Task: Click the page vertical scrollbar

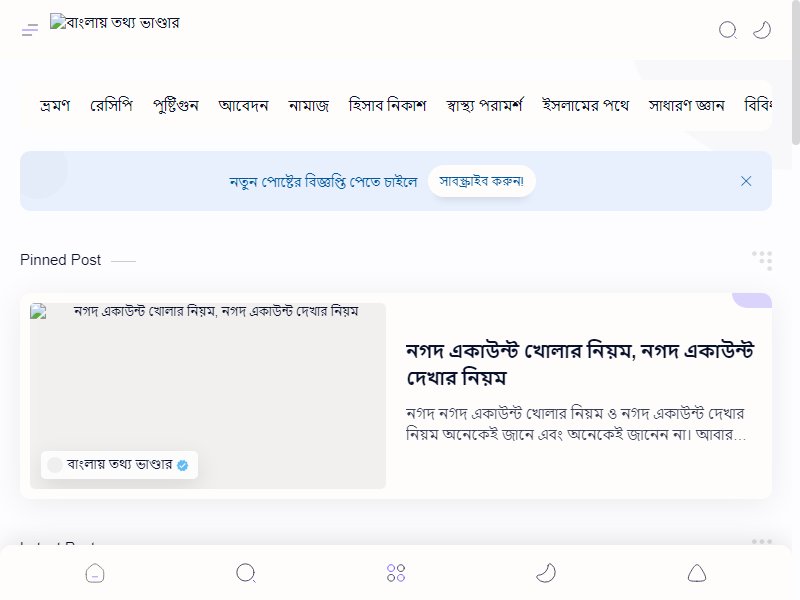Action: pyautogui.click(x=795, y=71)
